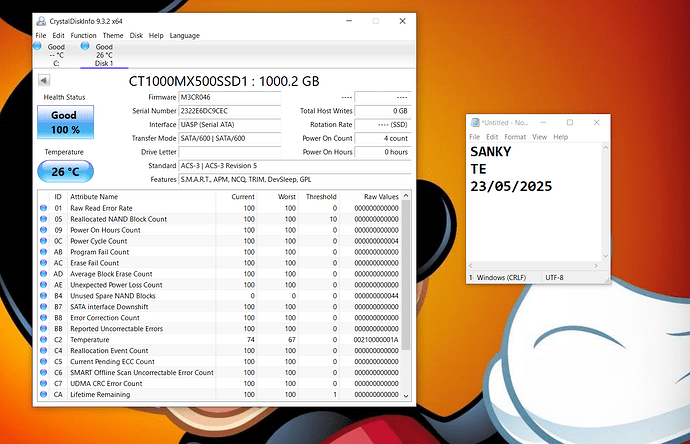This screenshot has height=444, width=690.
Task: Open Notepad's View menu
Action: 540,137
